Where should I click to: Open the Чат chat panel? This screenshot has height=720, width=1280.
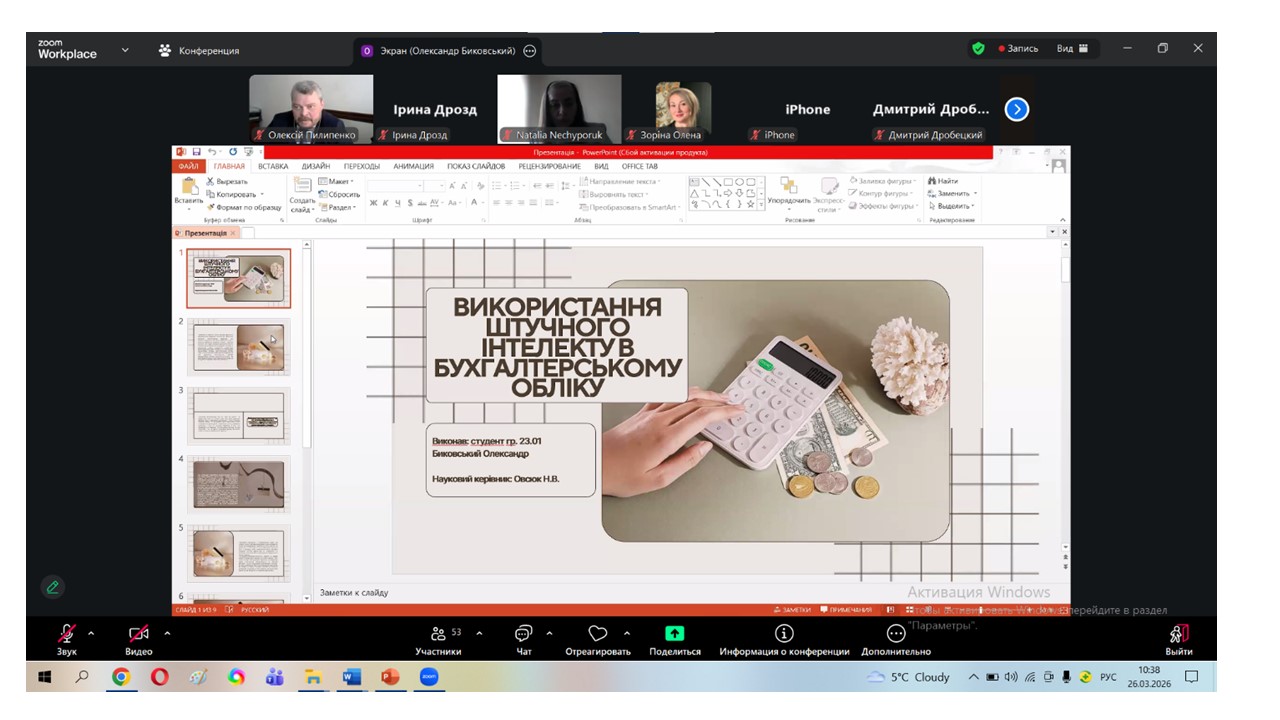(x=523, y=634)
